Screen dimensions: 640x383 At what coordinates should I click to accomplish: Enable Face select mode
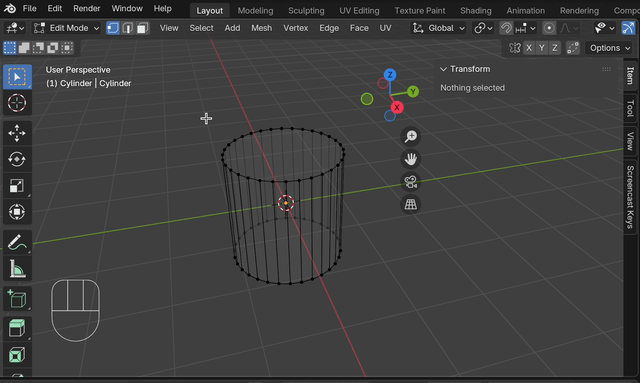tap(142, 28)
